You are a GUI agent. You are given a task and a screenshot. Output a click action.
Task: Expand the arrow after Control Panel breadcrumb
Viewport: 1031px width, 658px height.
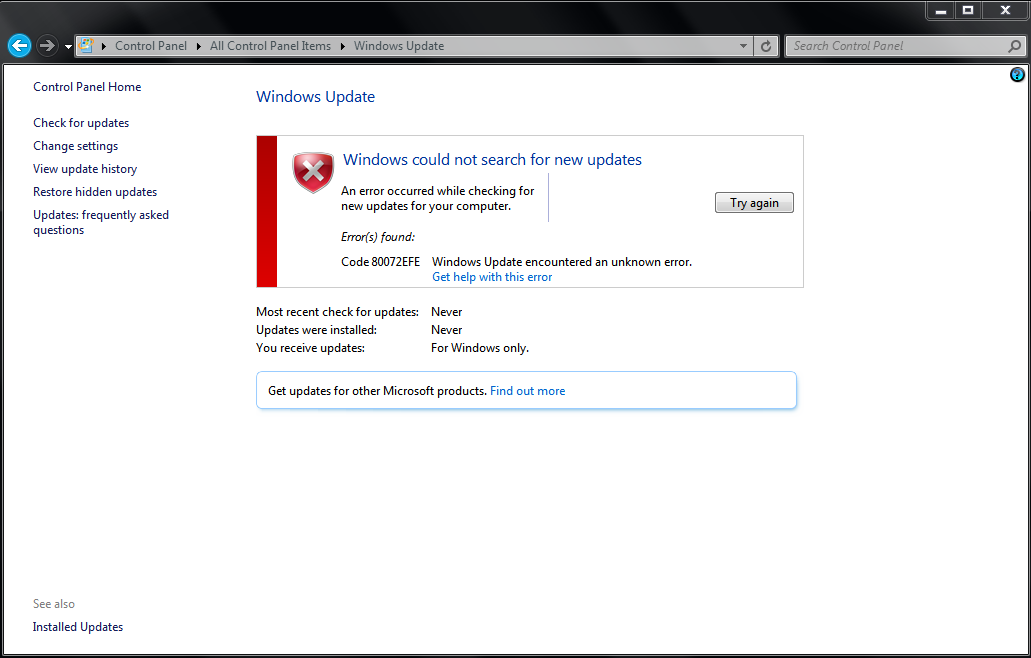[x=199, y=46]
